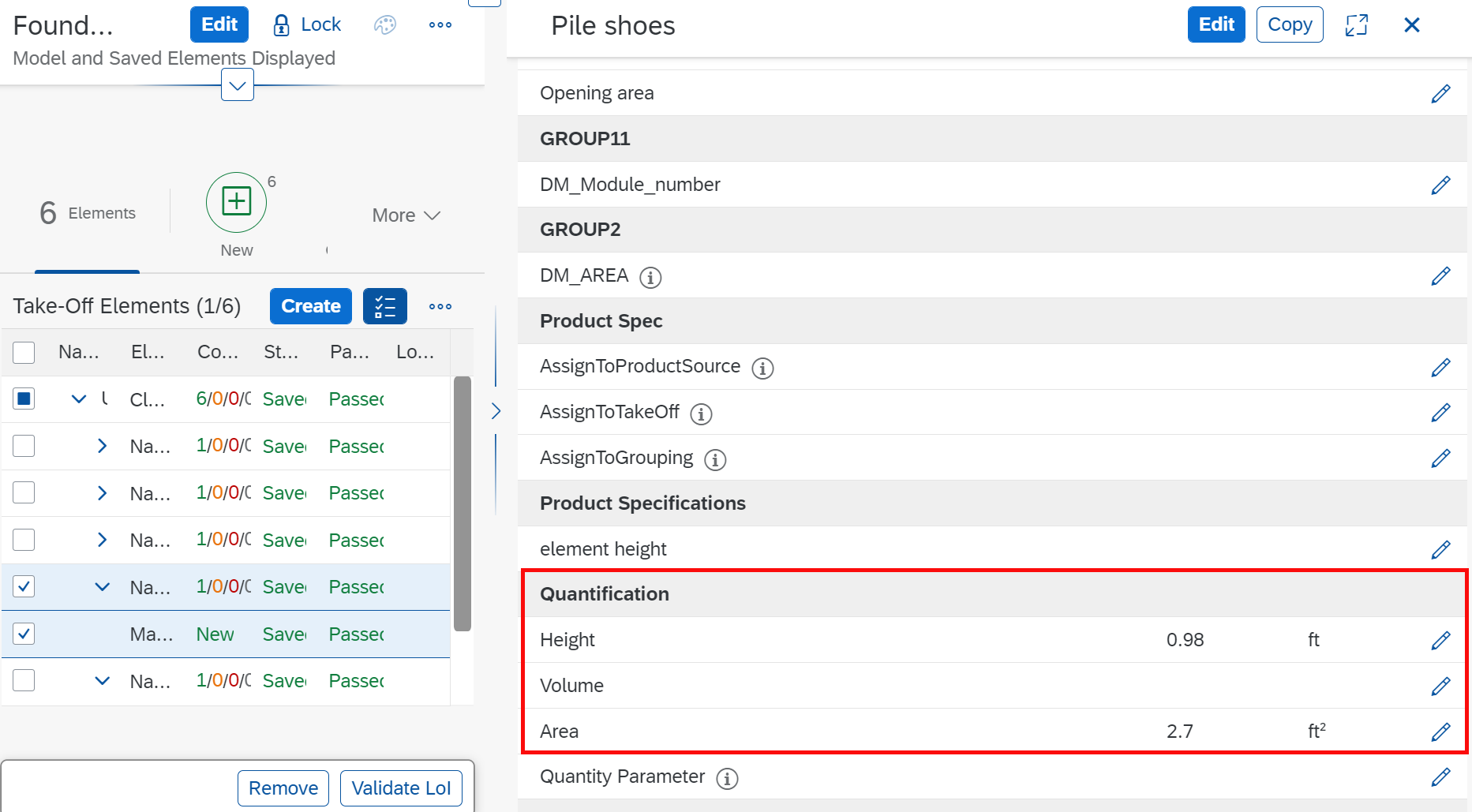Click Edit in the Pile shoes header
Image resolution: width=1472 pixels, height=812 pixels.
(x=1216, y=24)
